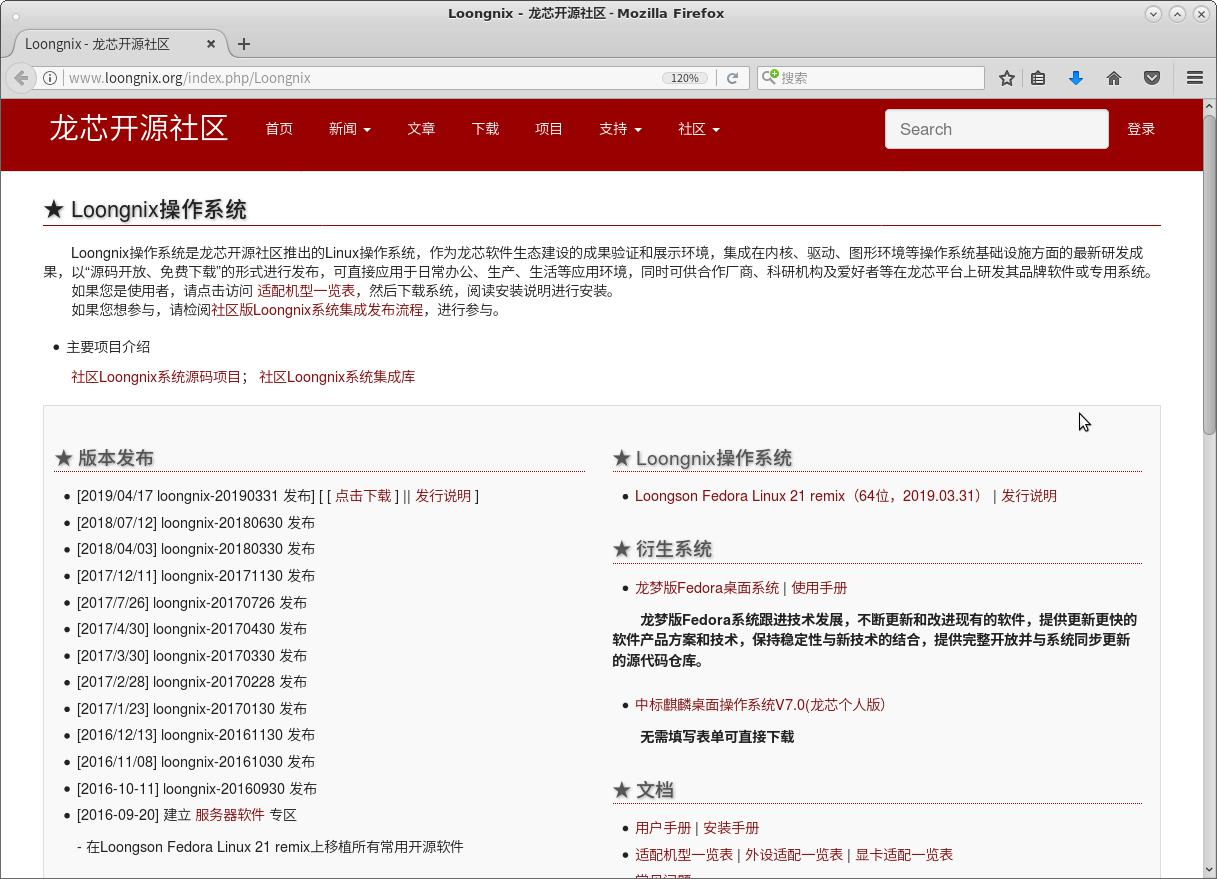Image resolution: width=1217 pixels, height=879 pixels.
Task: Open 龙梦版Fedora桌面系统 link
Action: click(707, 588)
